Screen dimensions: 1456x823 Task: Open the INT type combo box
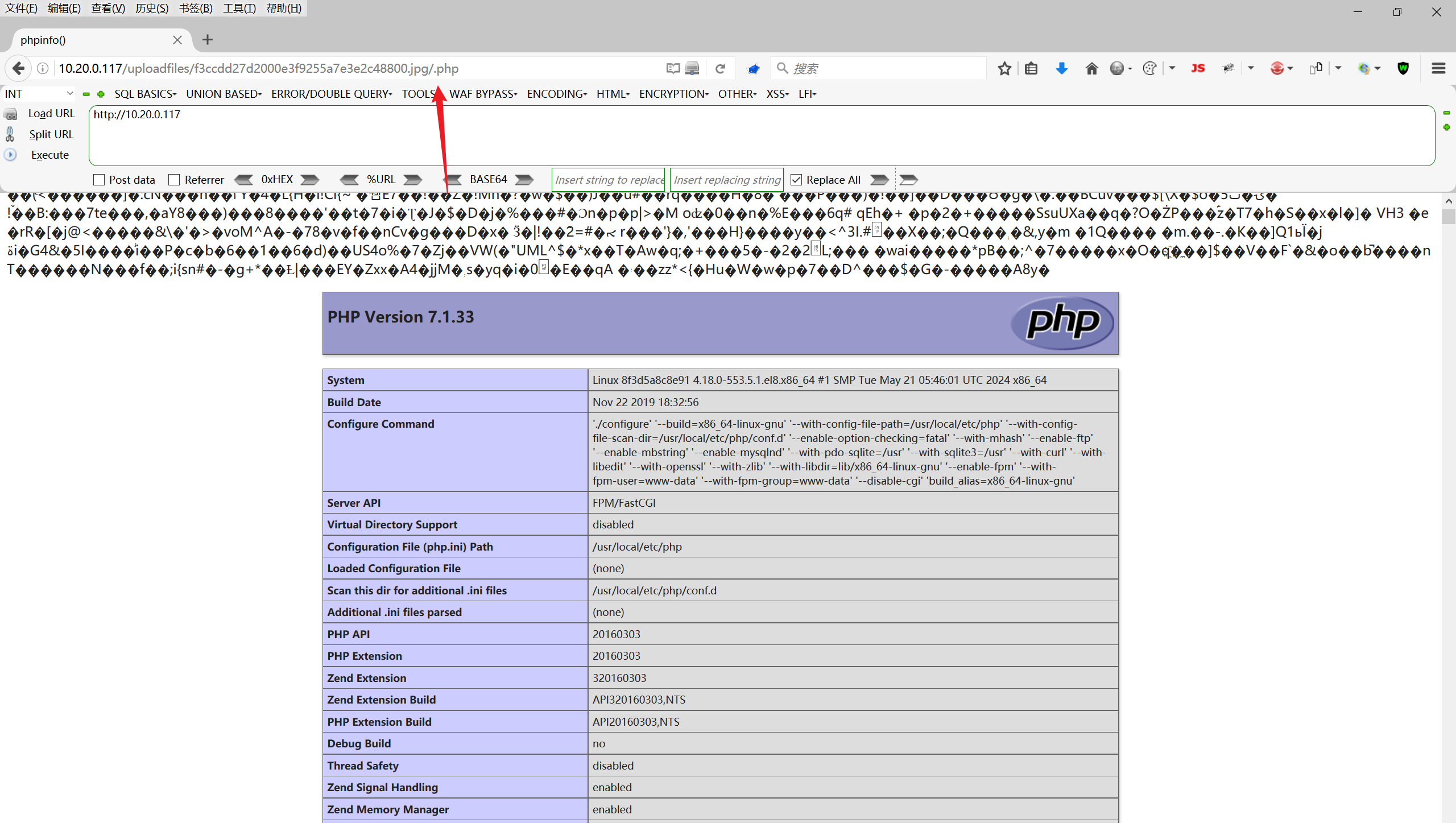(39, 94)
